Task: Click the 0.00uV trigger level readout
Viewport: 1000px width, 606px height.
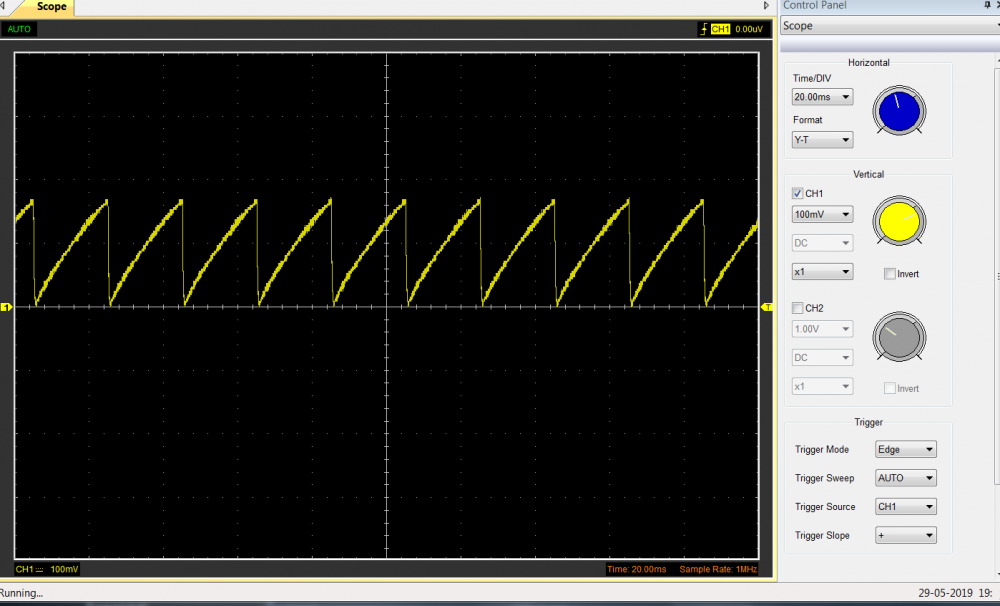Action: click(749, 29)
